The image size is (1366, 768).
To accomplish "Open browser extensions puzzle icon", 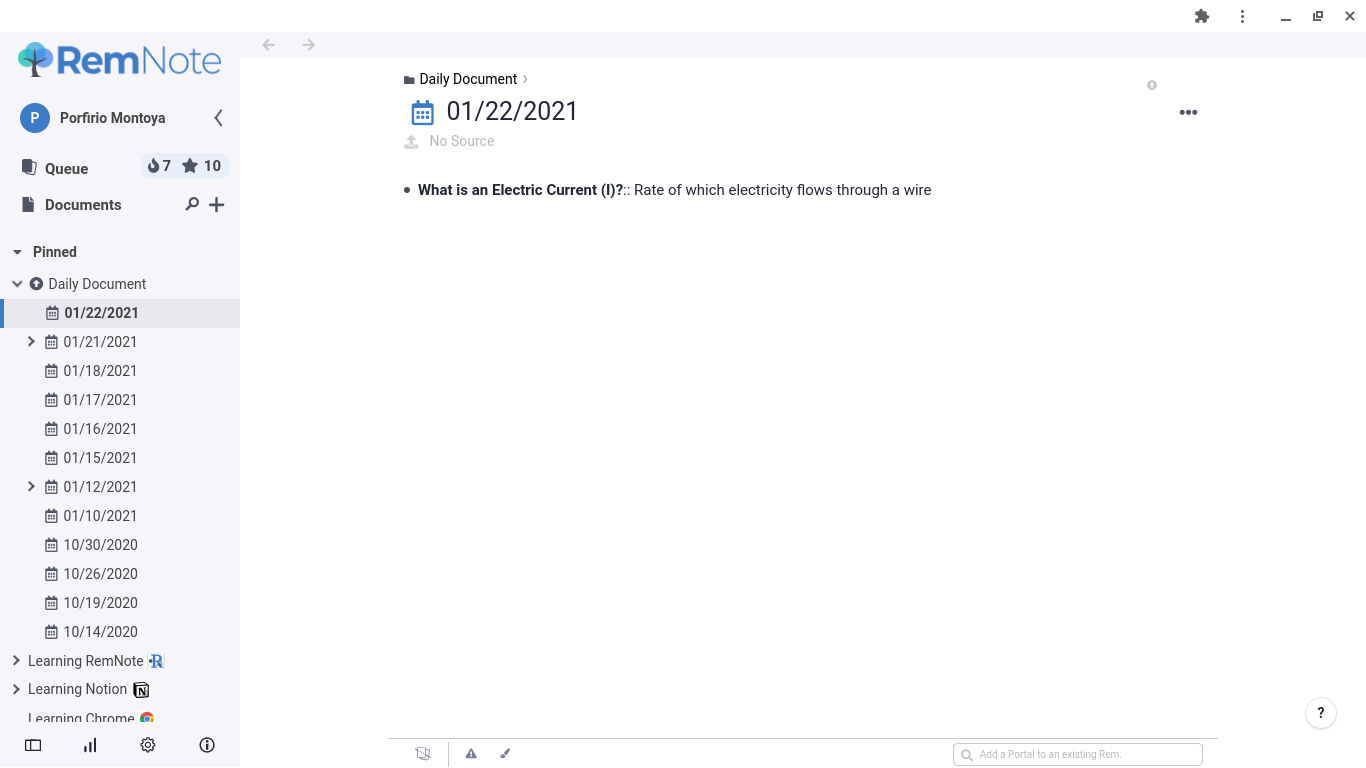I will pos(1202,16).
